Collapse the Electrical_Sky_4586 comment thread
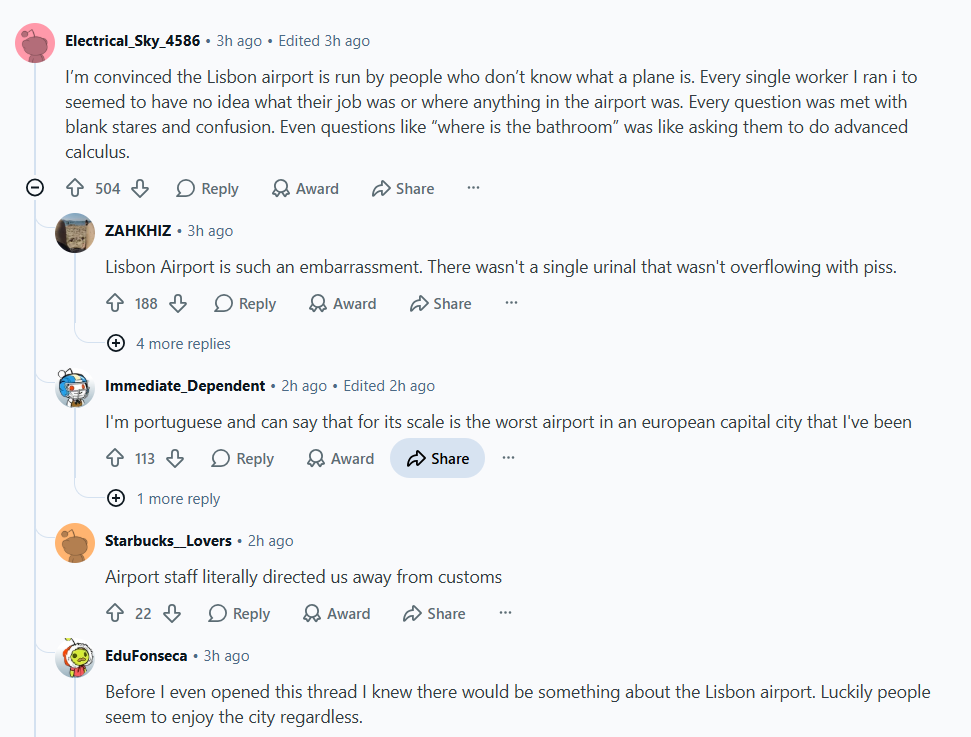 pyautogui.click(x=35, y=188)
